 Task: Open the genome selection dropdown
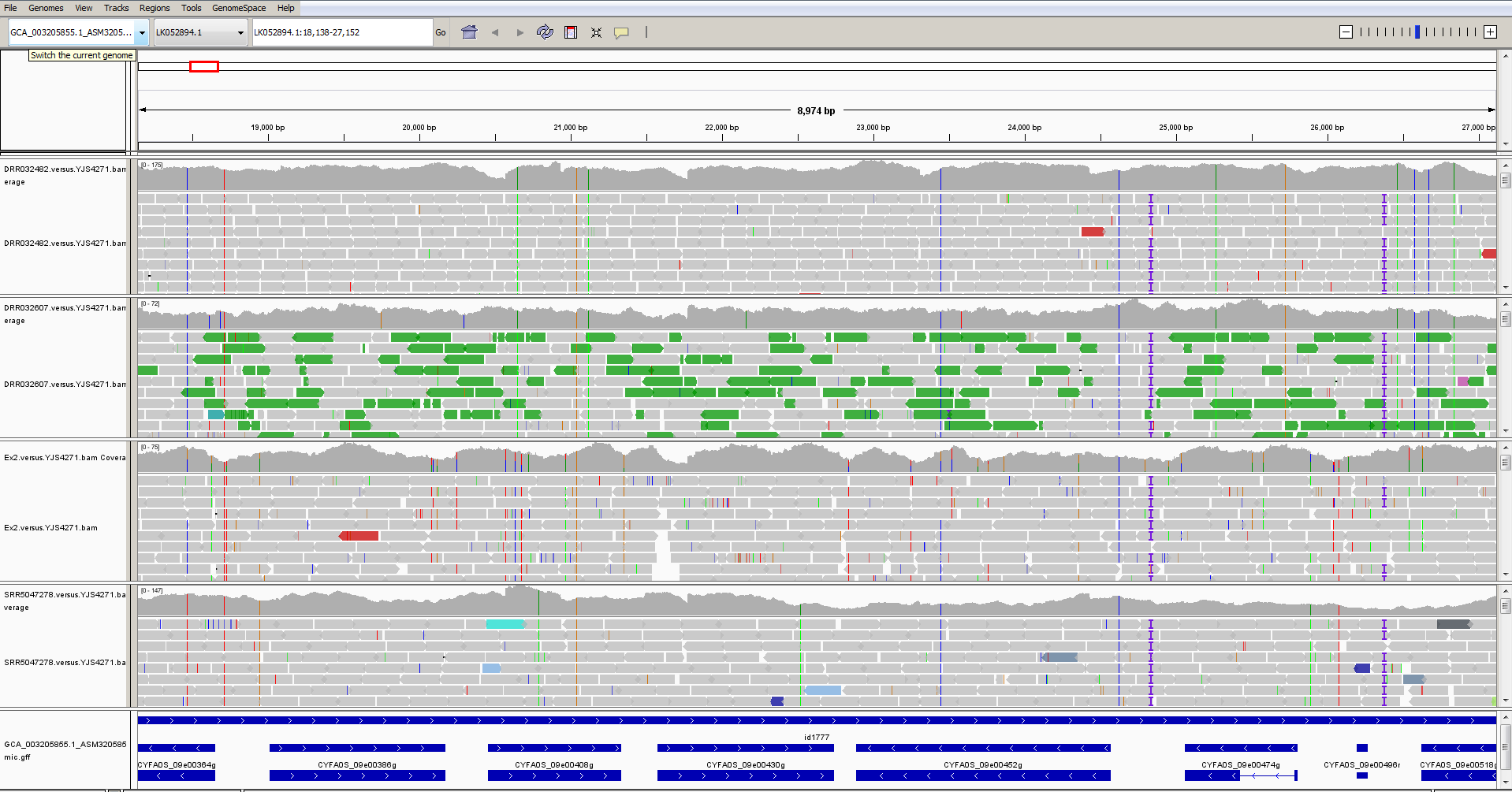tap(142, 32)
